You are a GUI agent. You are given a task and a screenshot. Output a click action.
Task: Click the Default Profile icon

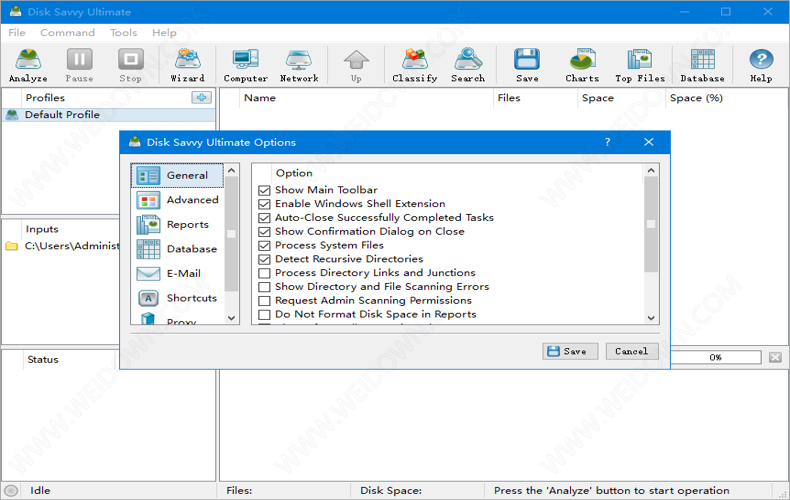12,115
